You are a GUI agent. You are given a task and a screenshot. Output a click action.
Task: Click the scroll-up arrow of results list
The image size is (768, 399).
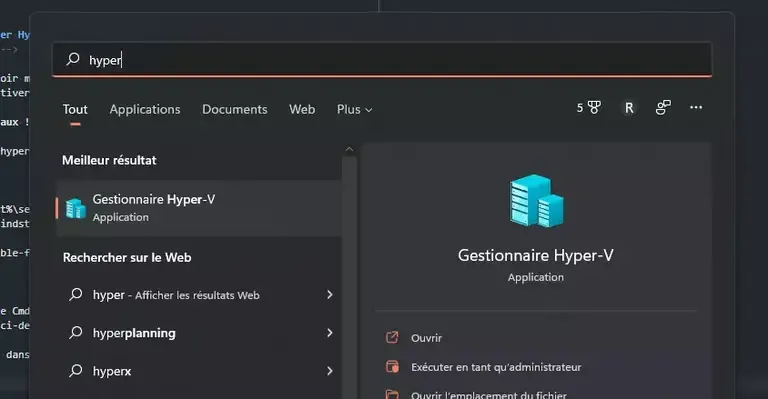(x=349, y=149)
